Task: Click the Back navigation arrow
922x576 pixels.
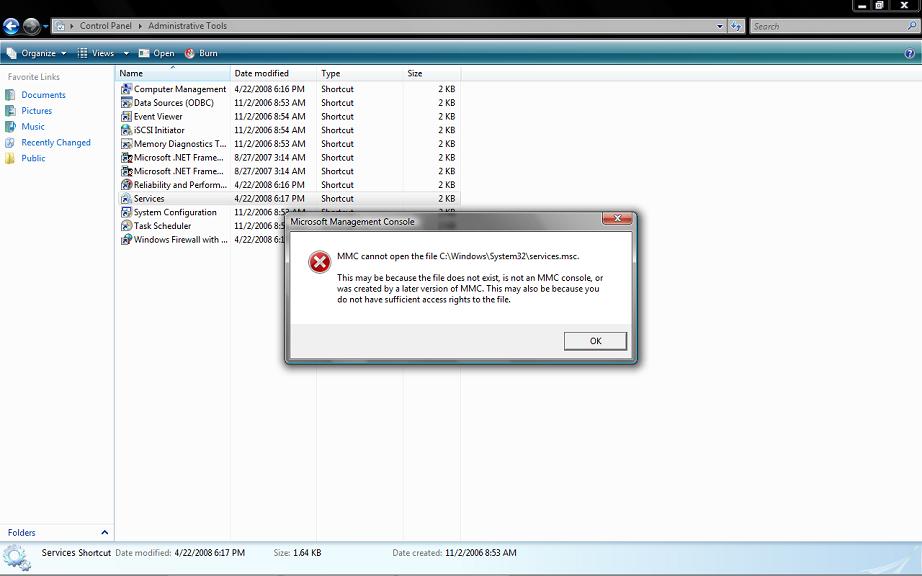Action: pyautogui.click(x=11, y=26)
